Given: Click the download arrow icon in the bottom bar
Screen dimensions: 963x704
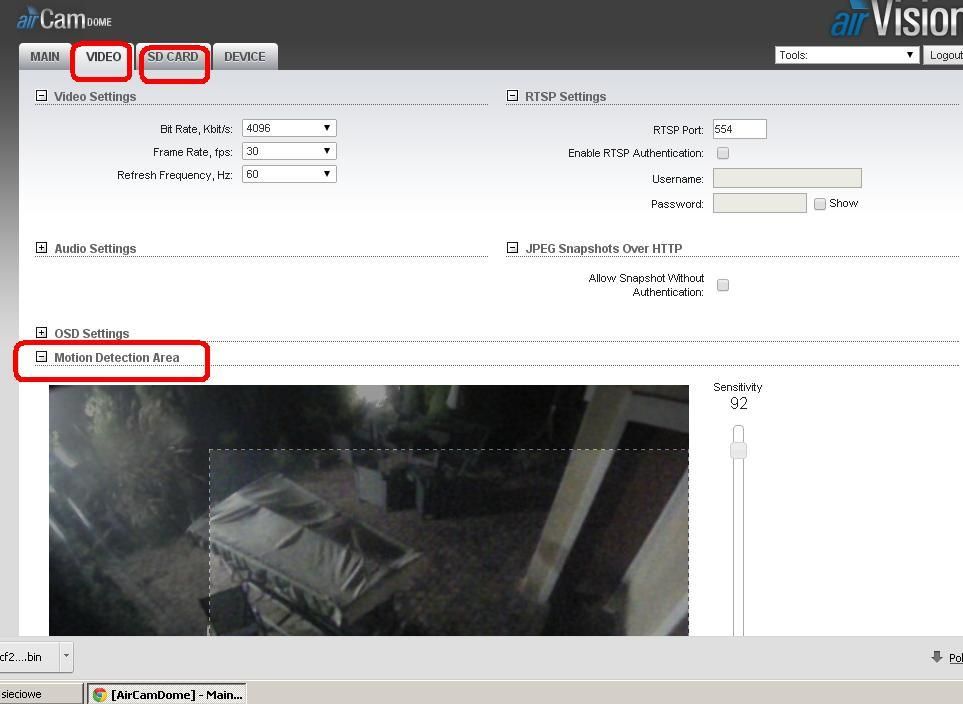Looking at the screenshot, I should coord(936,657).
